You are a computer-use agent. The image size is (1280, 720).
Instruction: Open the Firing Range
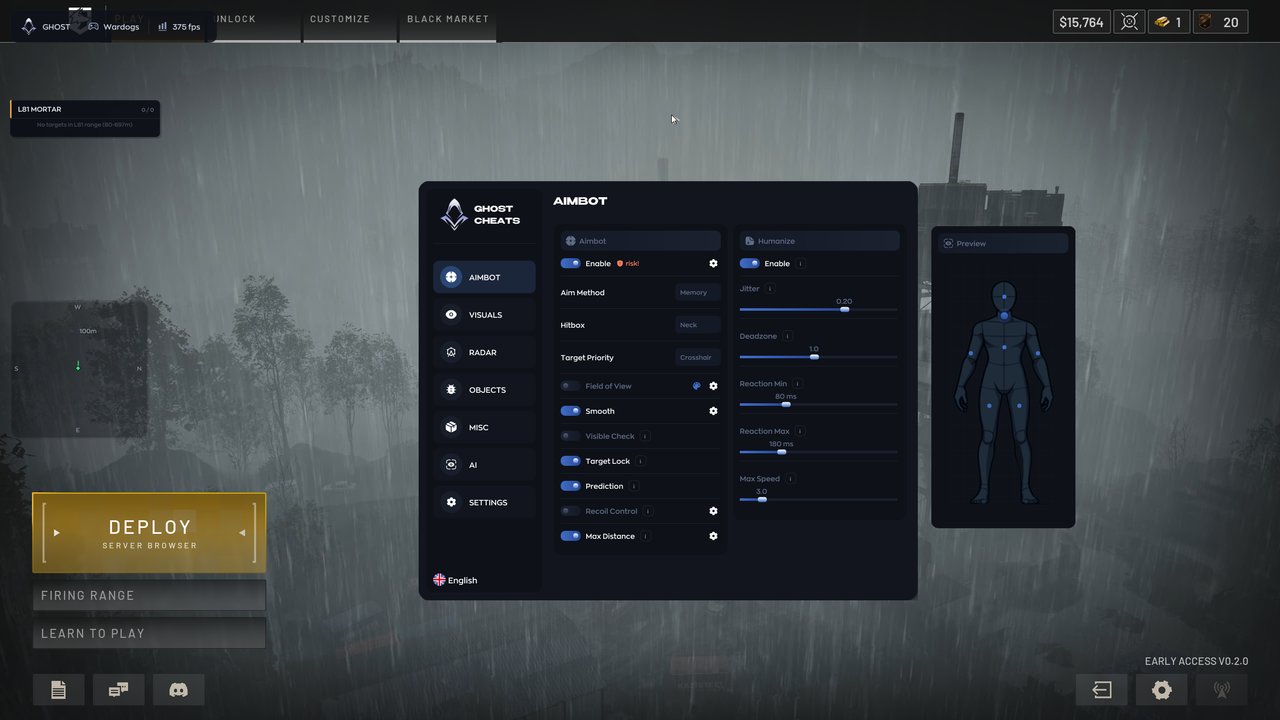(149, 595)
